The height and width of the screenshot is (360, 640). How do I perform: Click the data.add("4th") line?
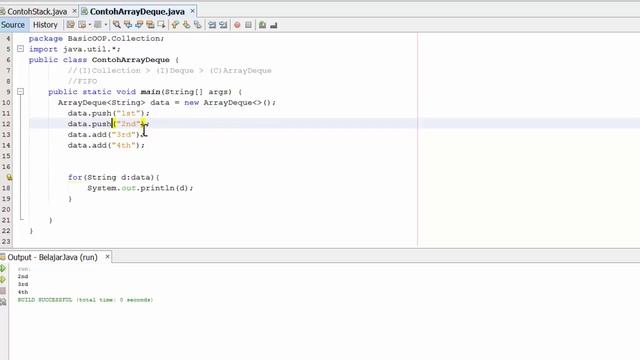[x=106, y=145]
